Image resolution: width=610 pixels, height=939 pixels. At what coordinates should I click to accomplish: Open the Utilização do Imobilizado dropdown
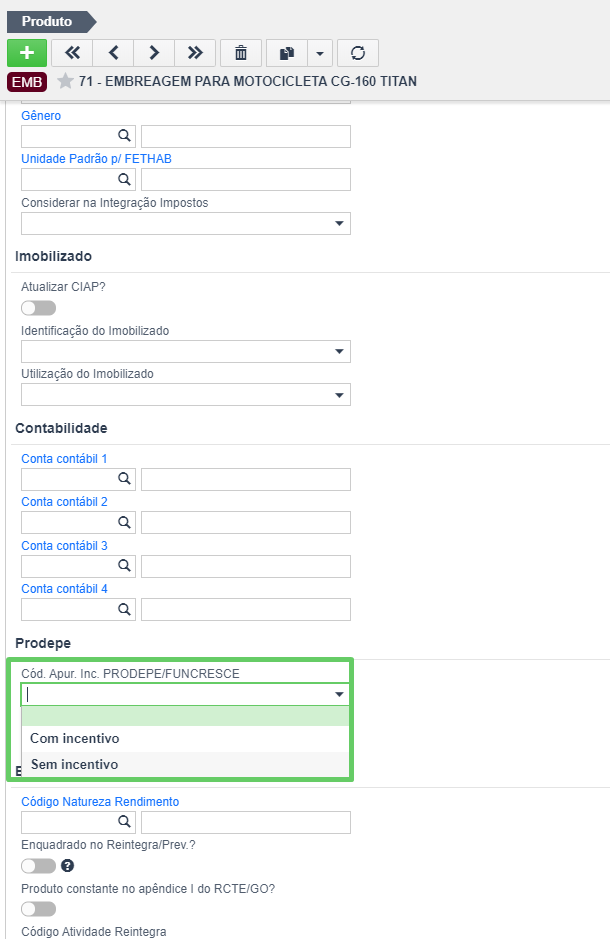[186, 395]
